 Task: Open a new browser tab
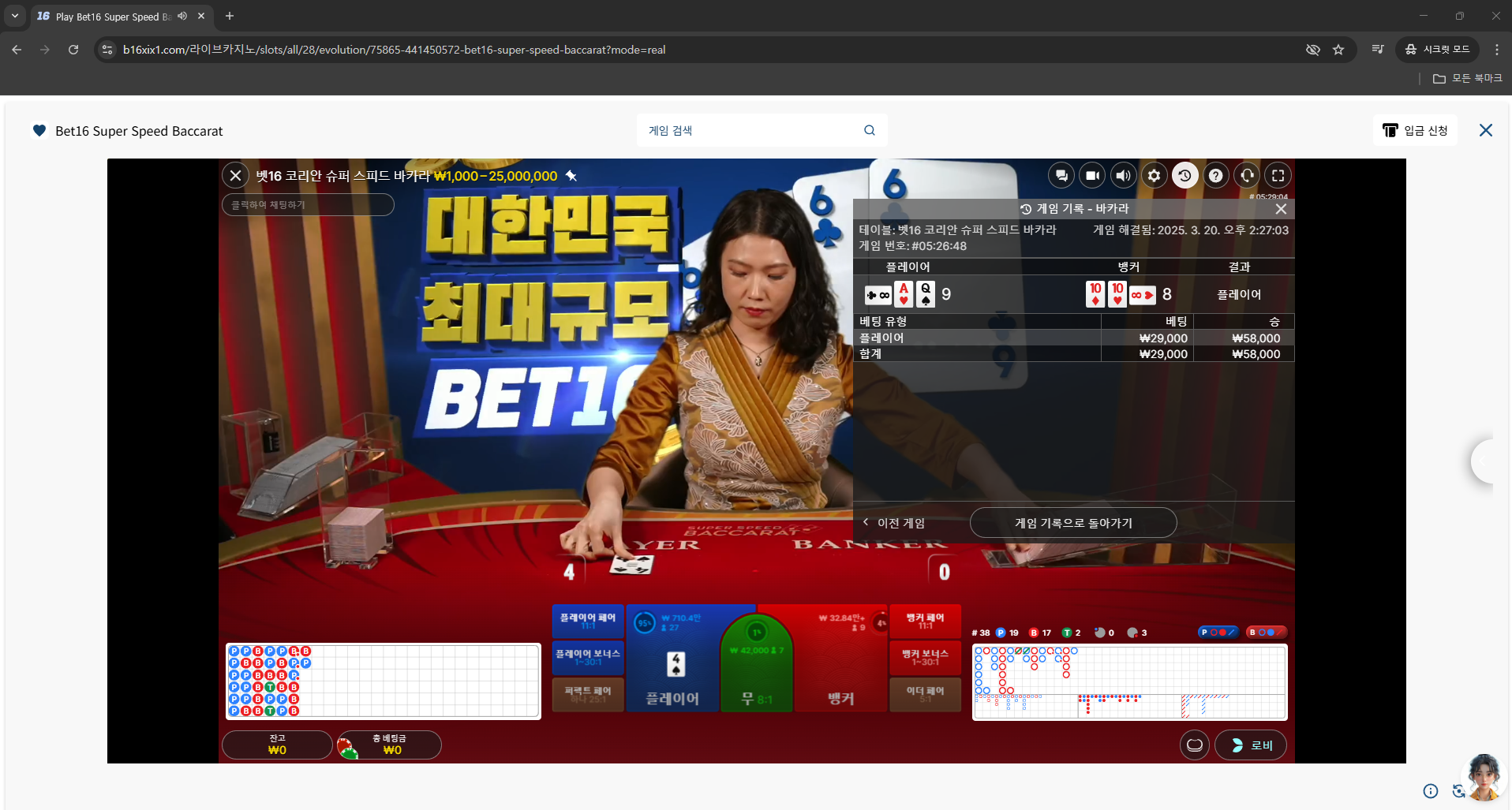click(230, 16)
